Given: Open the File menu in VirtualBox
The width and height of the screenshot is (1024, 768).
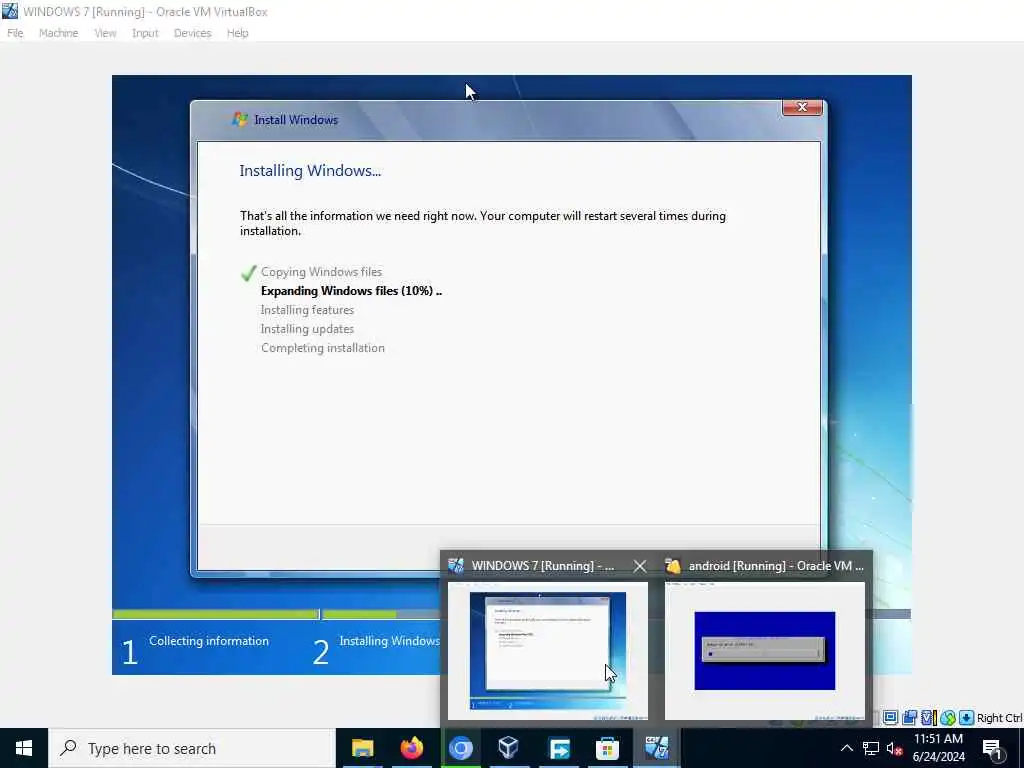Looking at the screenshot, I should tap(15, 33).
